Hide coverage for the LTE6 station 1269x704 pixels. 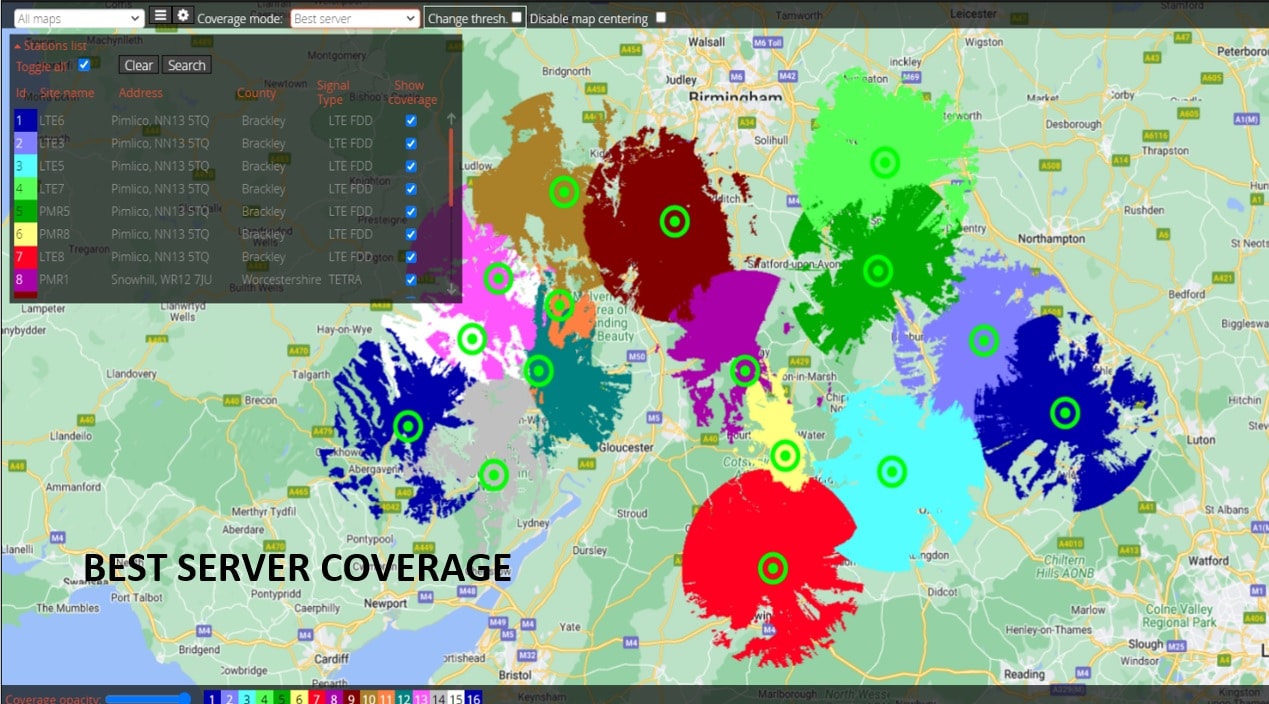[411, 120]
